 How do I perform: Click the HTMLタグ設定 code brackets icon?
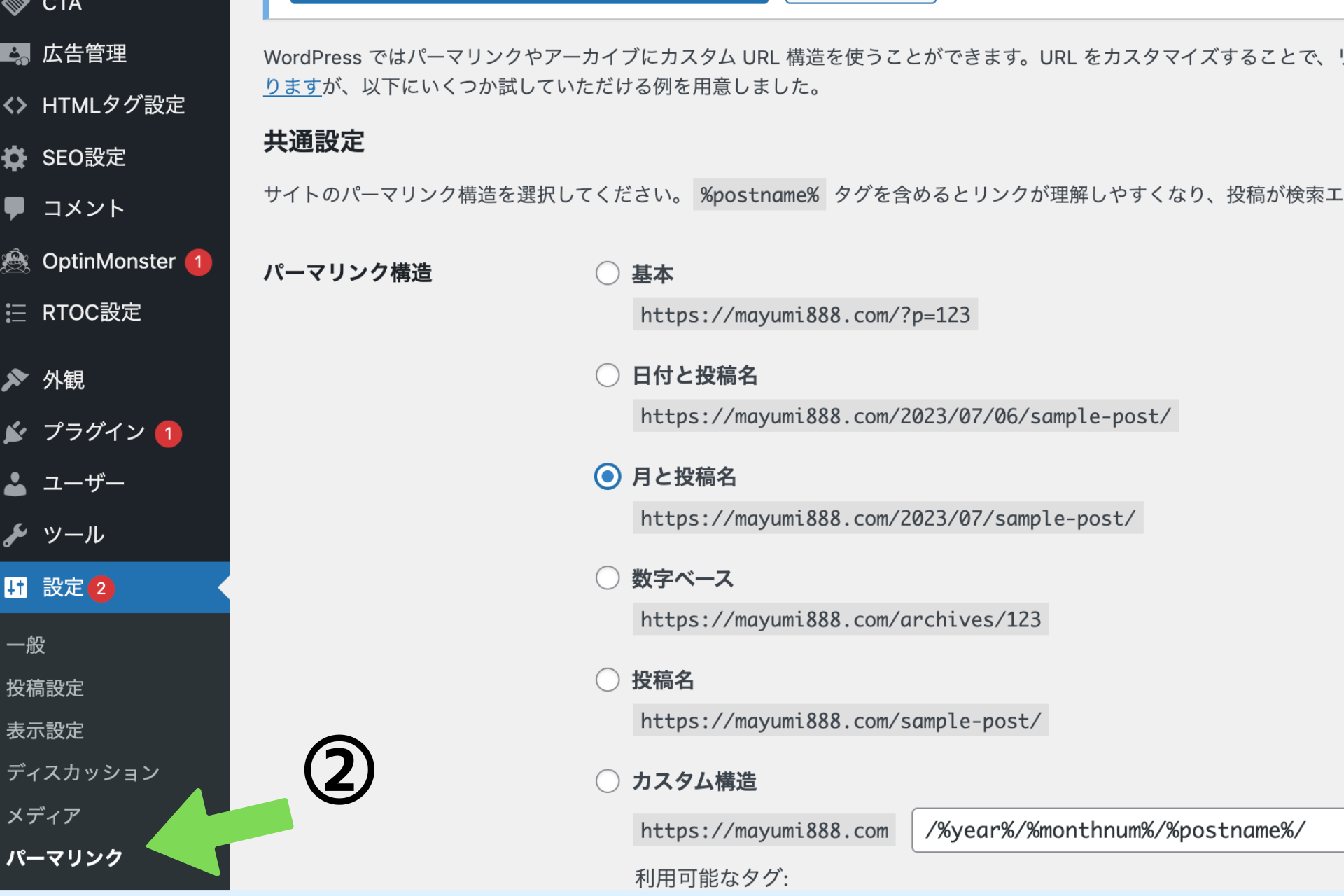(15, 105)
